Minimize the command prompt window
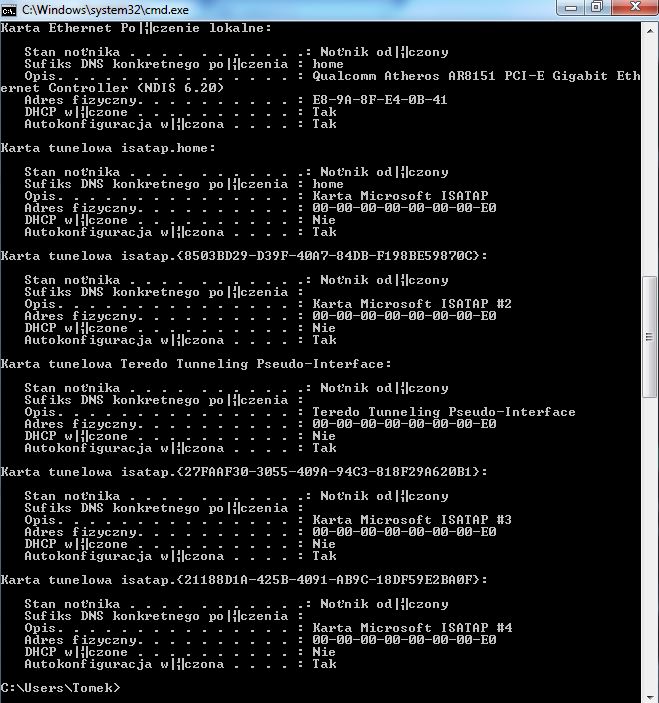 click(x=571, y=8)
